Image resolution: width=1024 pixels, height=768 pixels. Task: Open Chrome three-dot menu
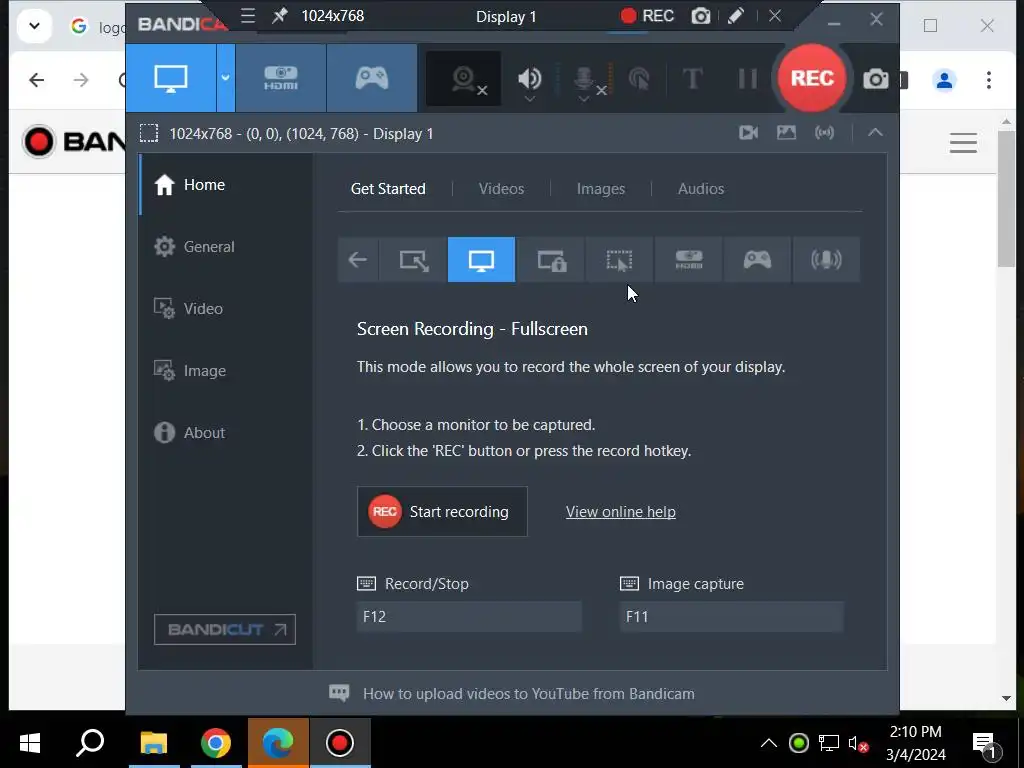[989, 80]
